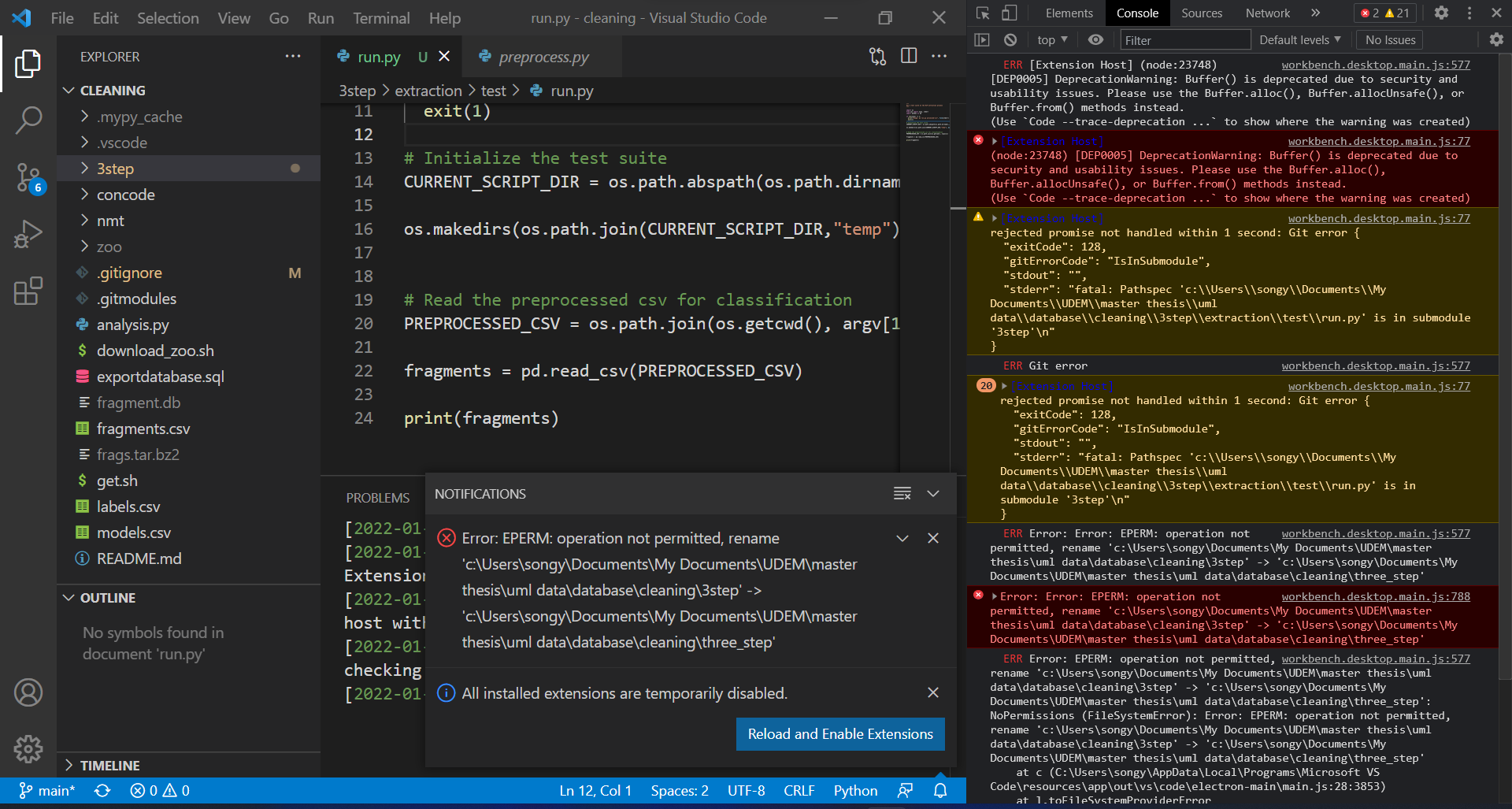
Task: Click the clear console icon in DevTools
Action: (1010, 40)
